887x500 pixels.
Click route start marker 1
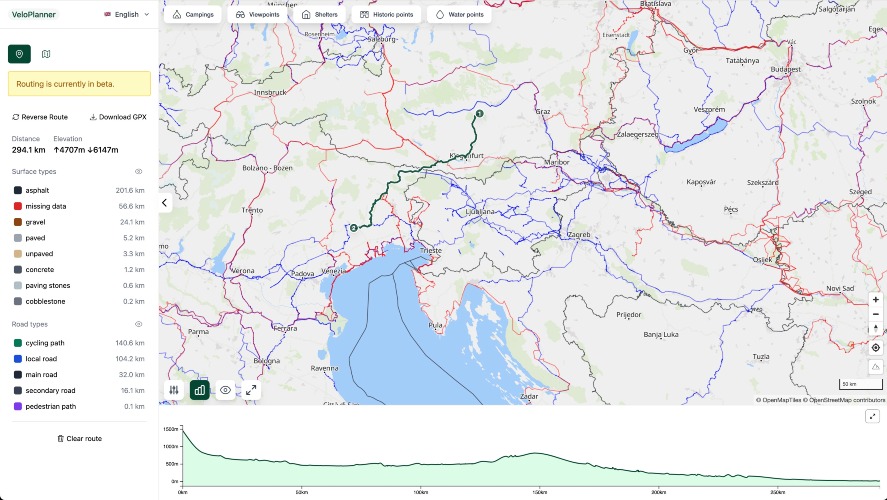click(x=479, y=114)
